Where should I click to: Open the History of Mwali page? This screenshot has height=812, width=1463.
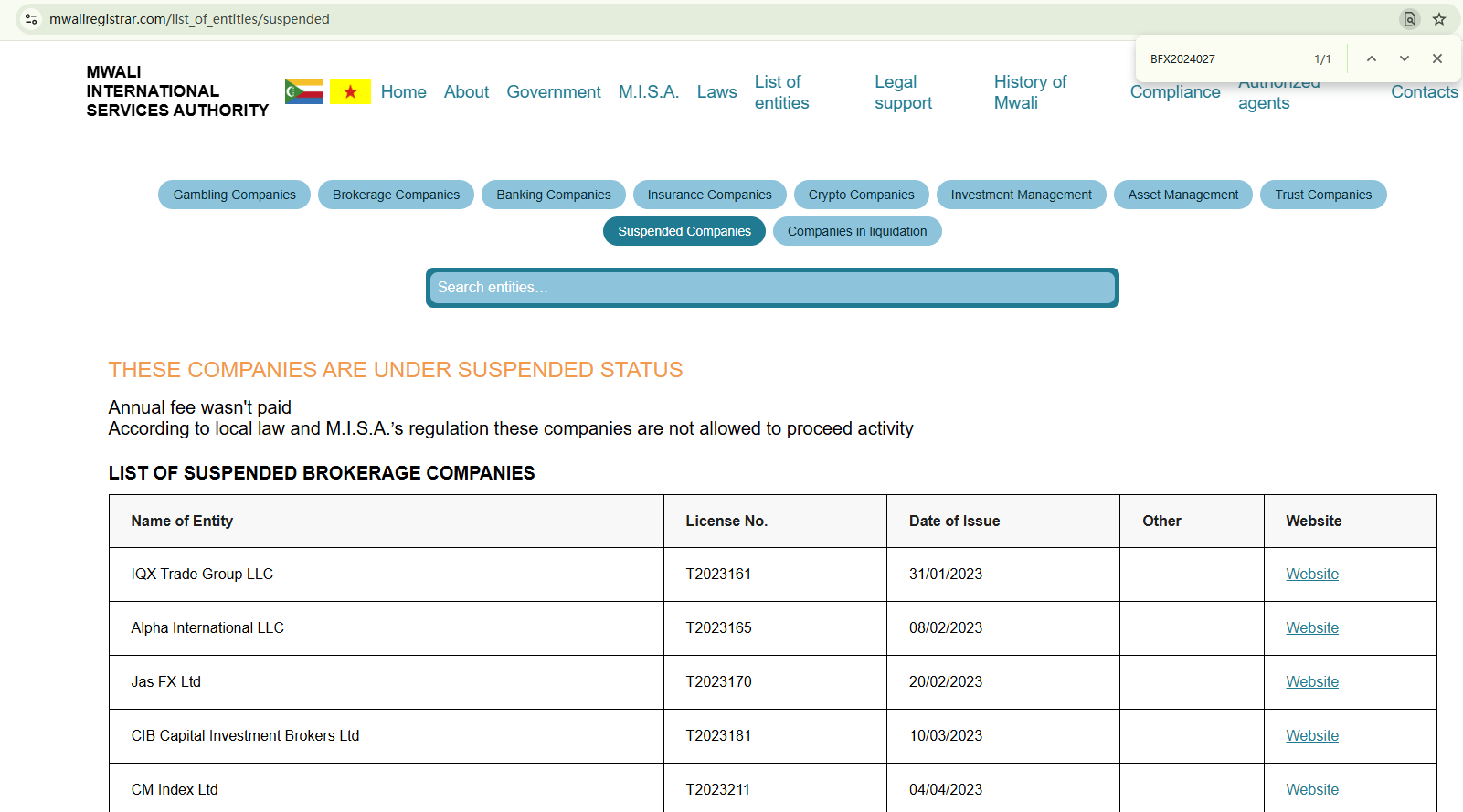(x=1030, y=92)
